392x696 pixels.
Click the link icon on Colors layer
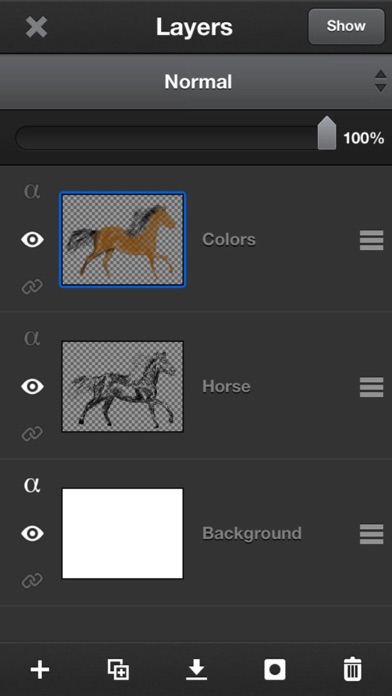tap(32, 287)
